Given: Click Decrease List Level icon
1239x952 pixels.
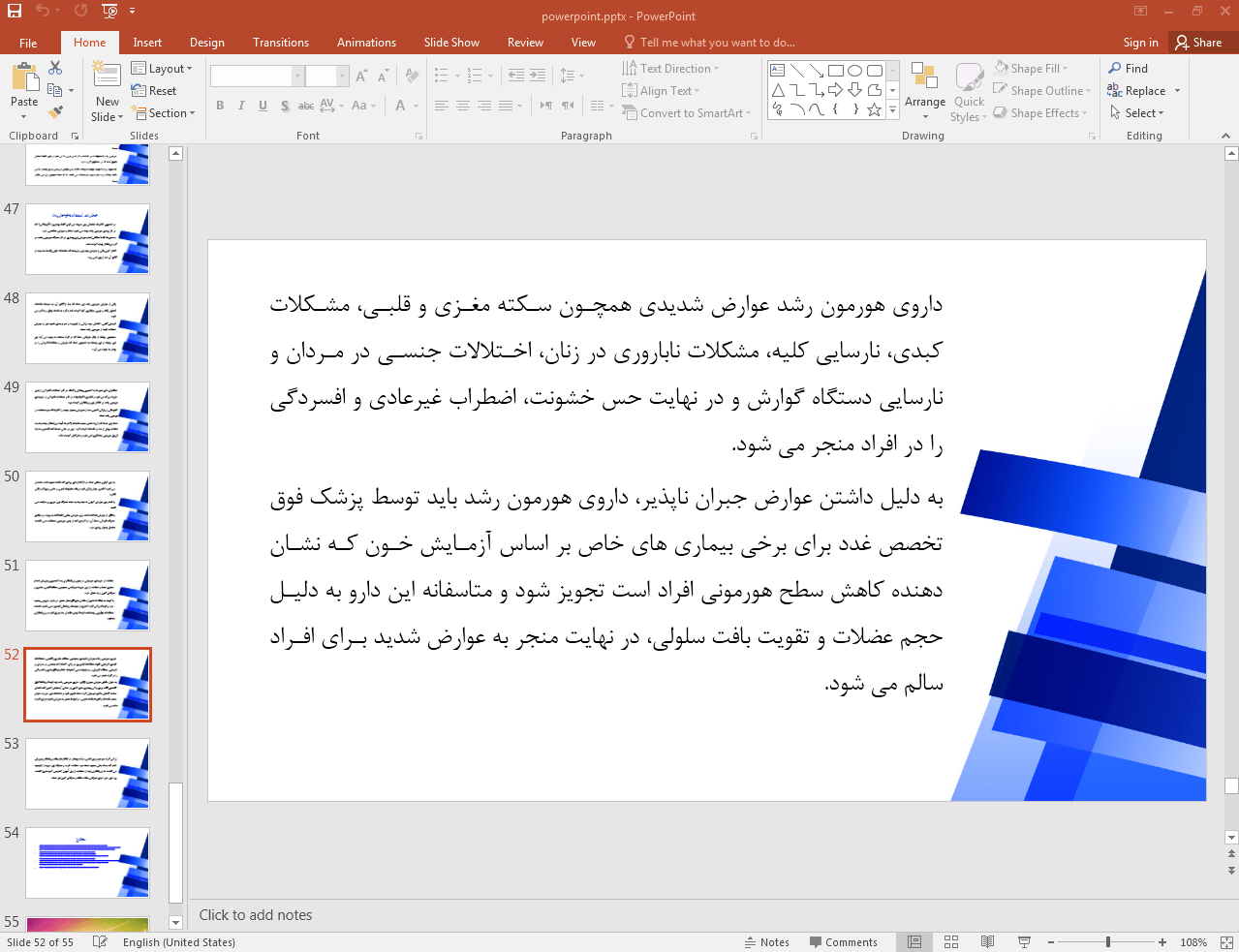Looking at the screenshot, I should (x=516, y=76).
